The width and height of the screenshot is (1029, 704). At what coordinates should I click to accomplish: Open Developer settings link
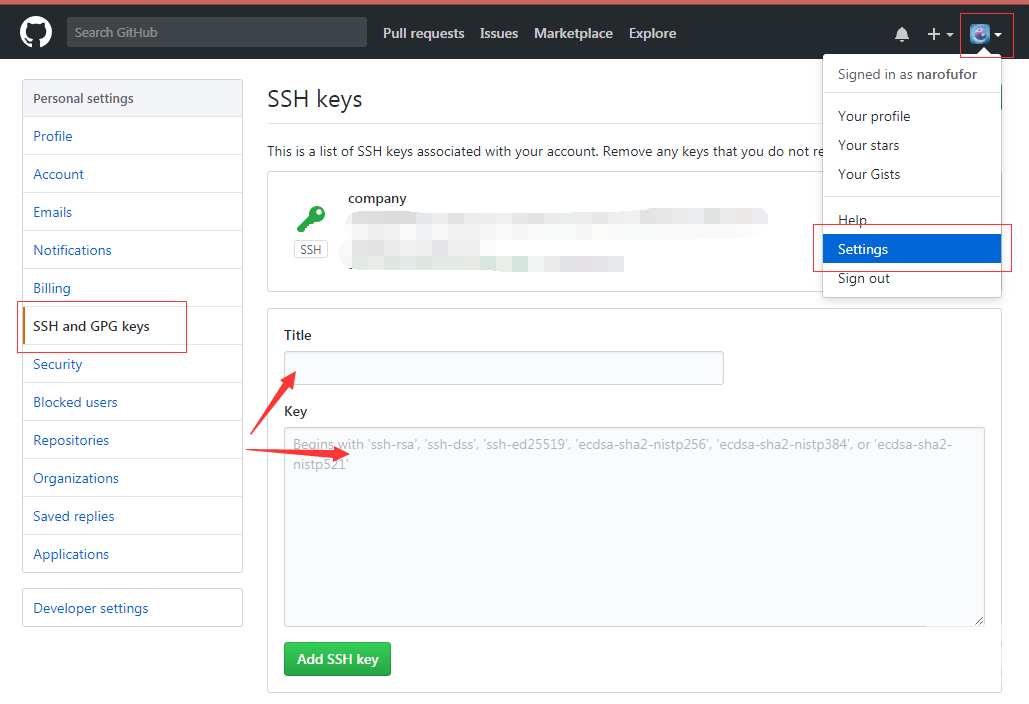[x=133, y=608]
